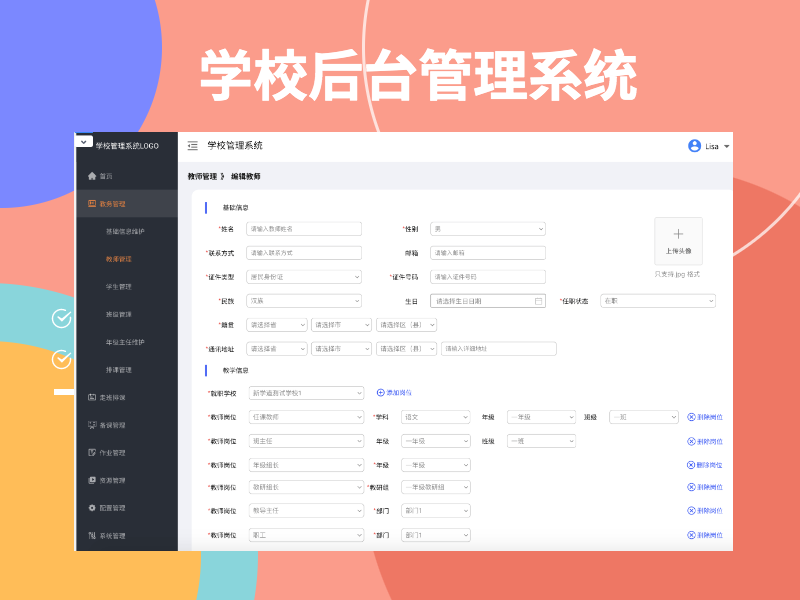Click the plus icon to upload avatar

coord(678,234)
